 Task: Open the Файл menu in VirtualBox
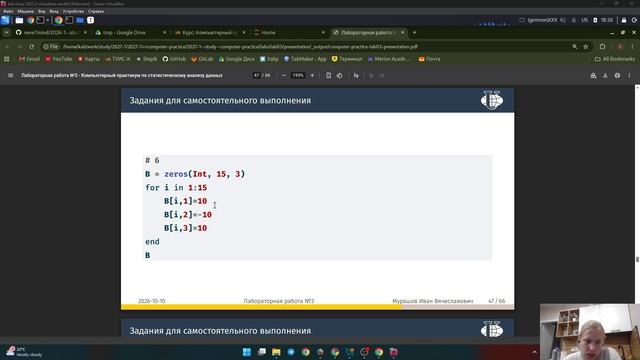coord(8,11)
